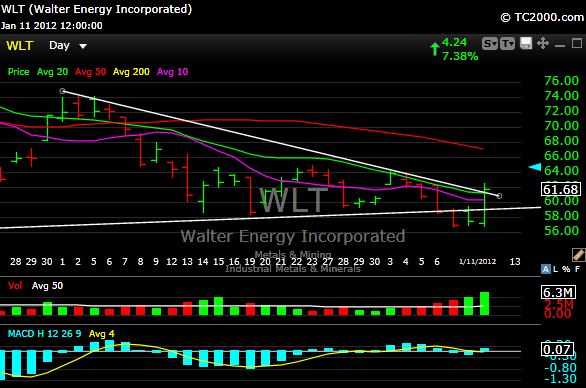This screenshot has height=388, width=586.
Task: Click the cyan arrow marker on price scale
Action: click(534, 167)
